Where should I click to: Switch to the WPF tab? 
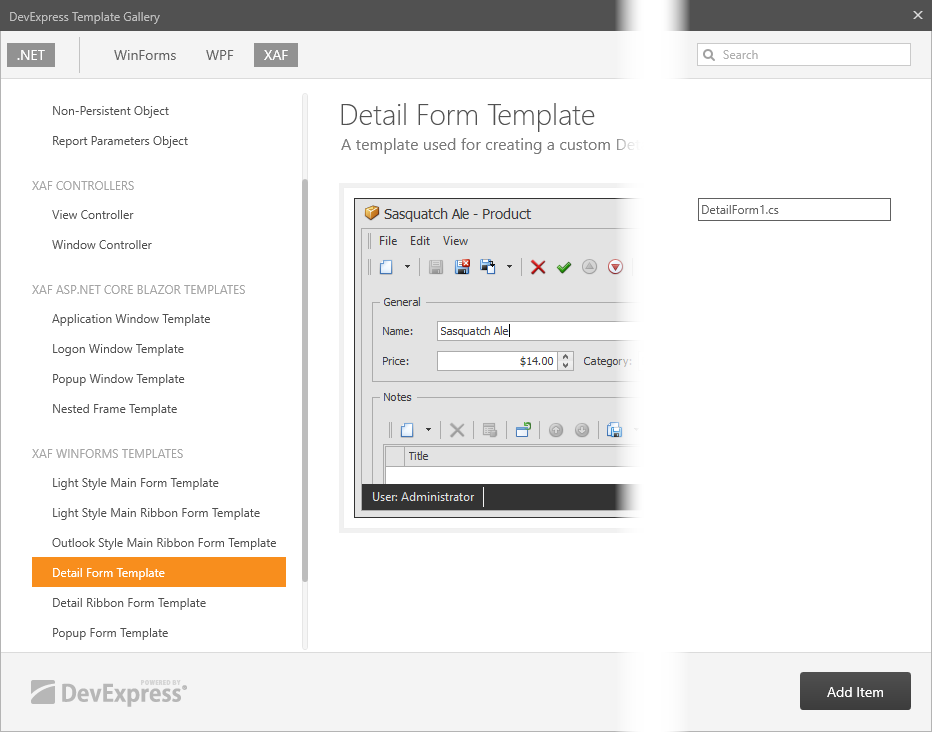[x=219, y=55]
